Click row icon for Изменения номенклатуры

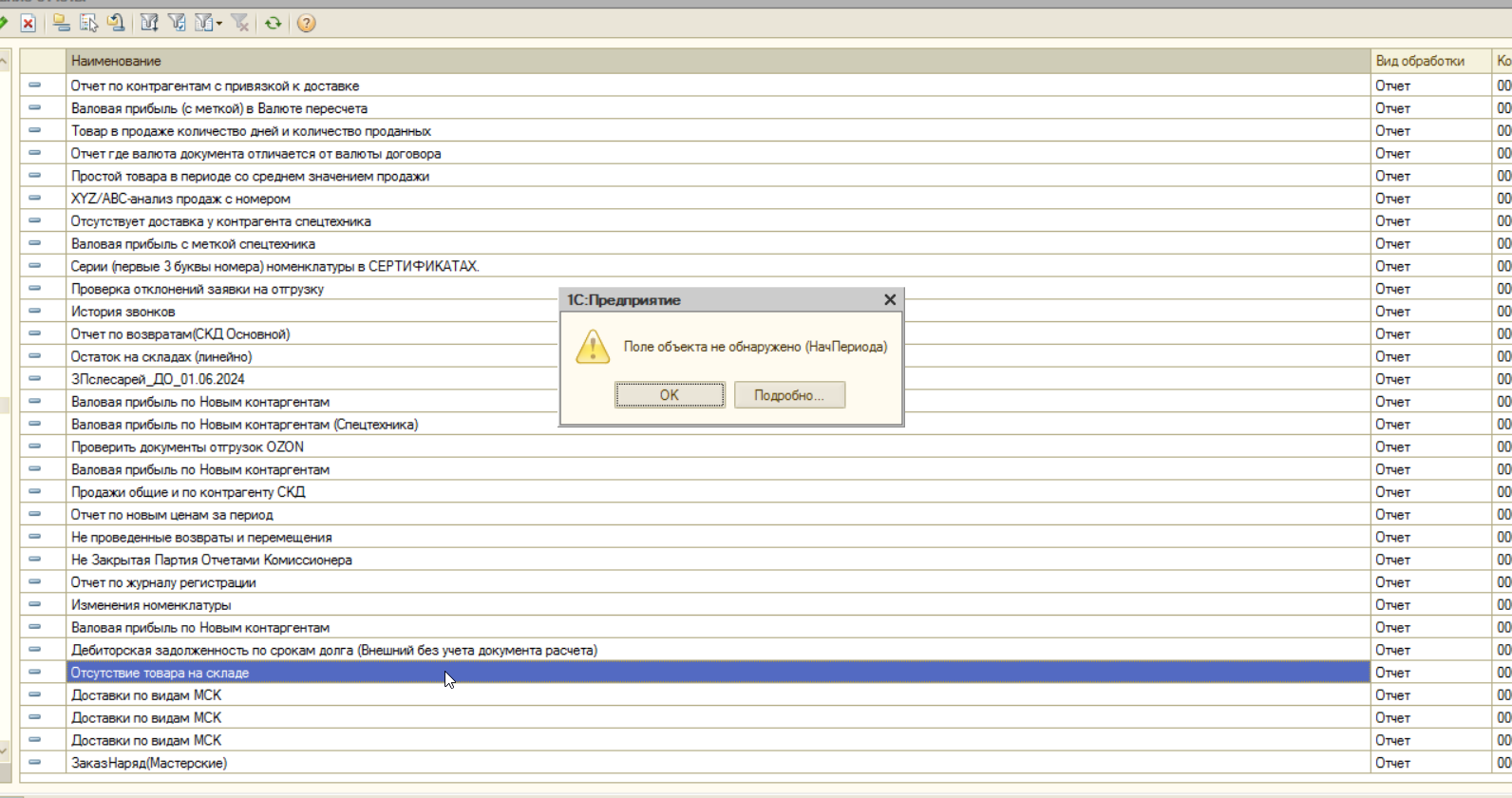point(35,605)
